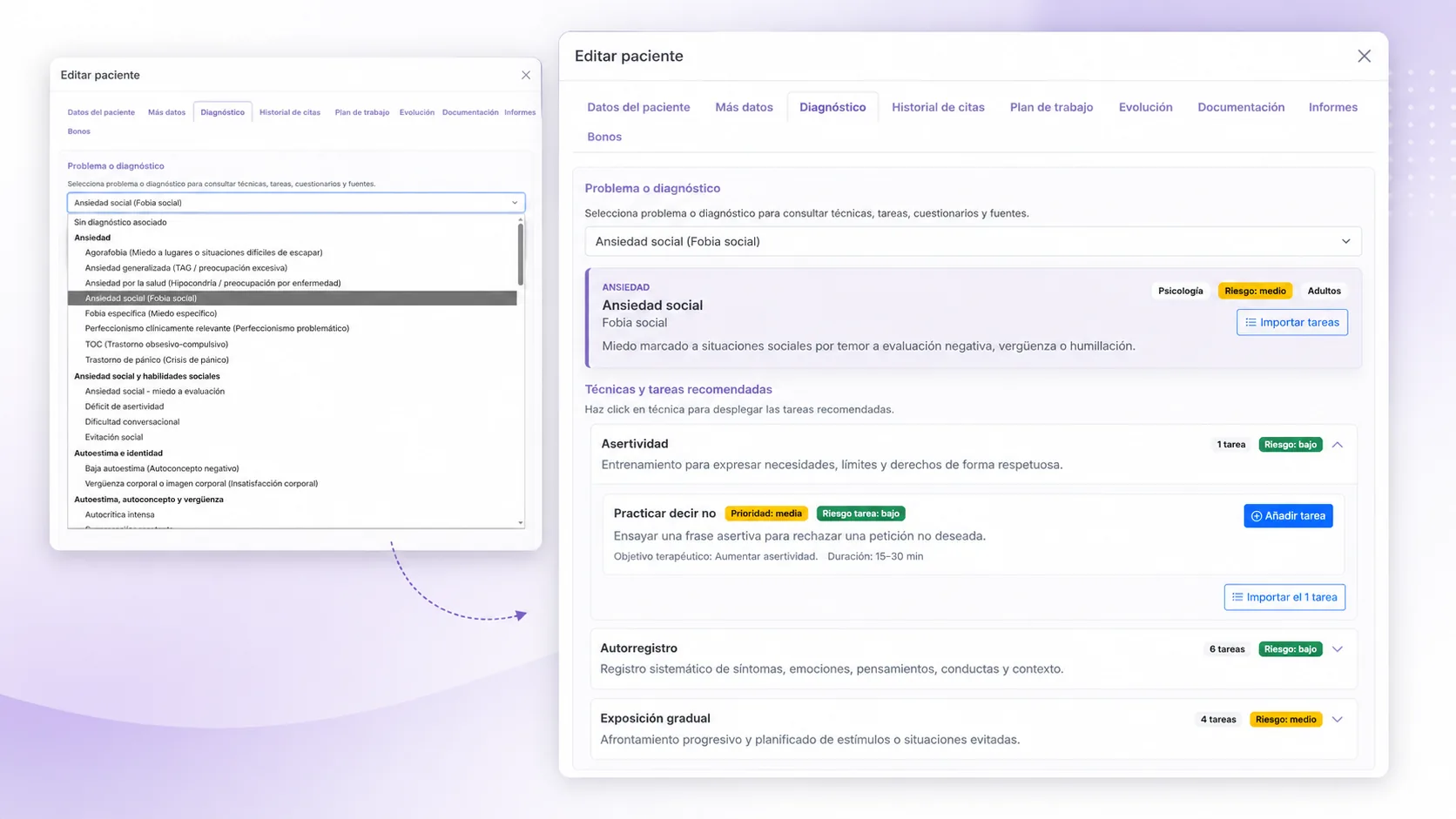The image size is (1456, 819).
Task: Open Plan de trabajo tab in small dialog
Action: click(362, 112)
